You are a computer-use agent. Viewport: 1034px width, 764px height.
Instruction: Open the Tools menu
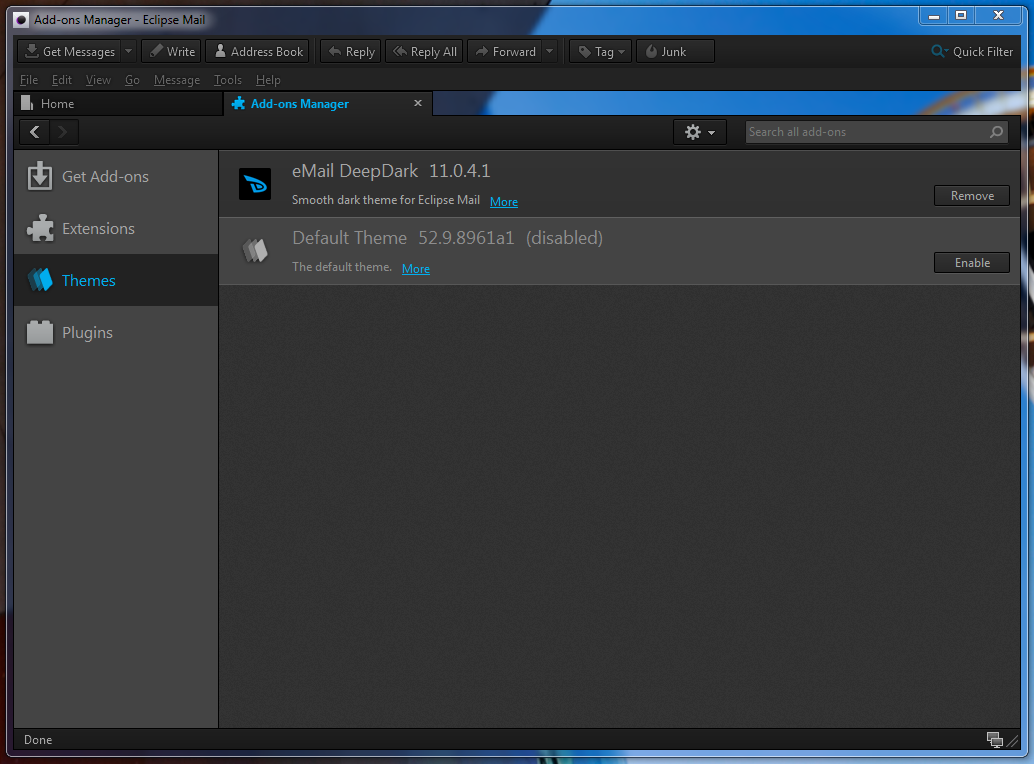227,80
